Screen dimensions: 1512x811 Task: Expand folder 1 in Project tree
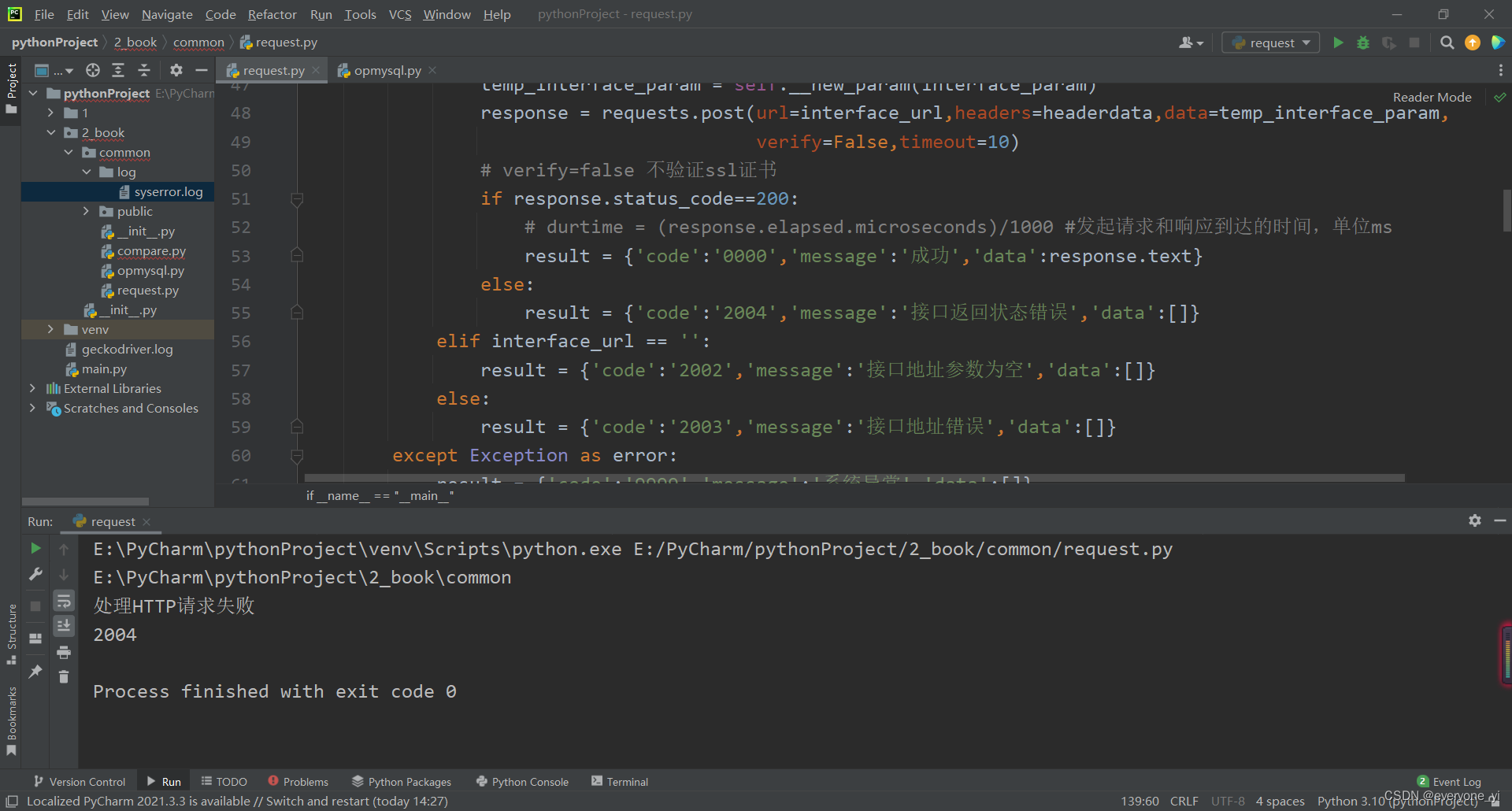point(50,113)
